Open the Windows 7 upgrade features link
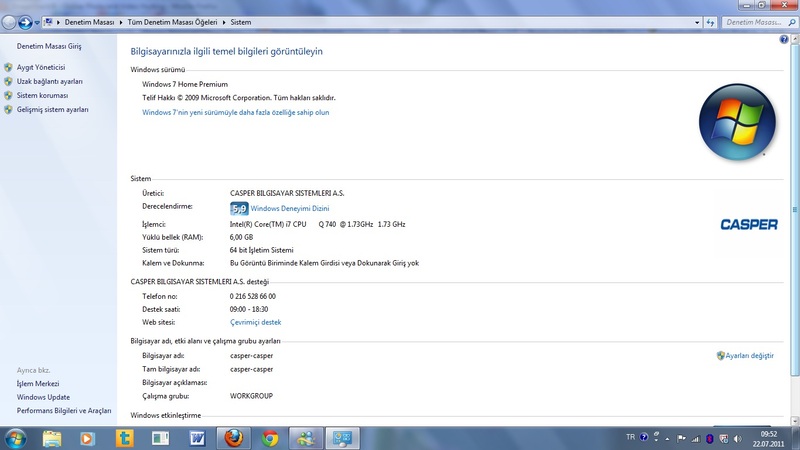Image resolution: width=800 pixels, height=450 pixels. [x=236, y=112]
